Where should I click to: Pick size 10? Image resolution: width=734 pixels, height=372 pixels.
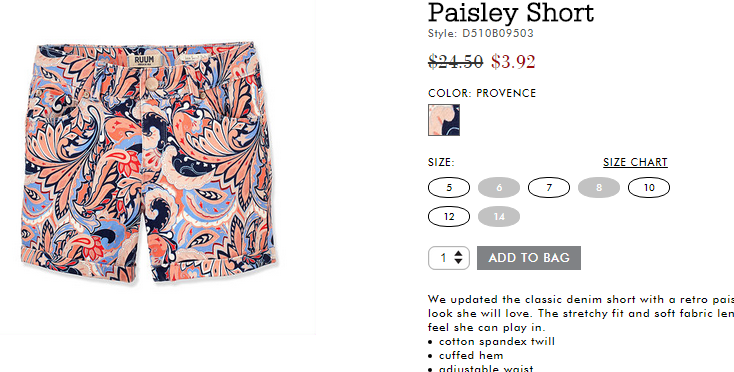coord(649,188)
